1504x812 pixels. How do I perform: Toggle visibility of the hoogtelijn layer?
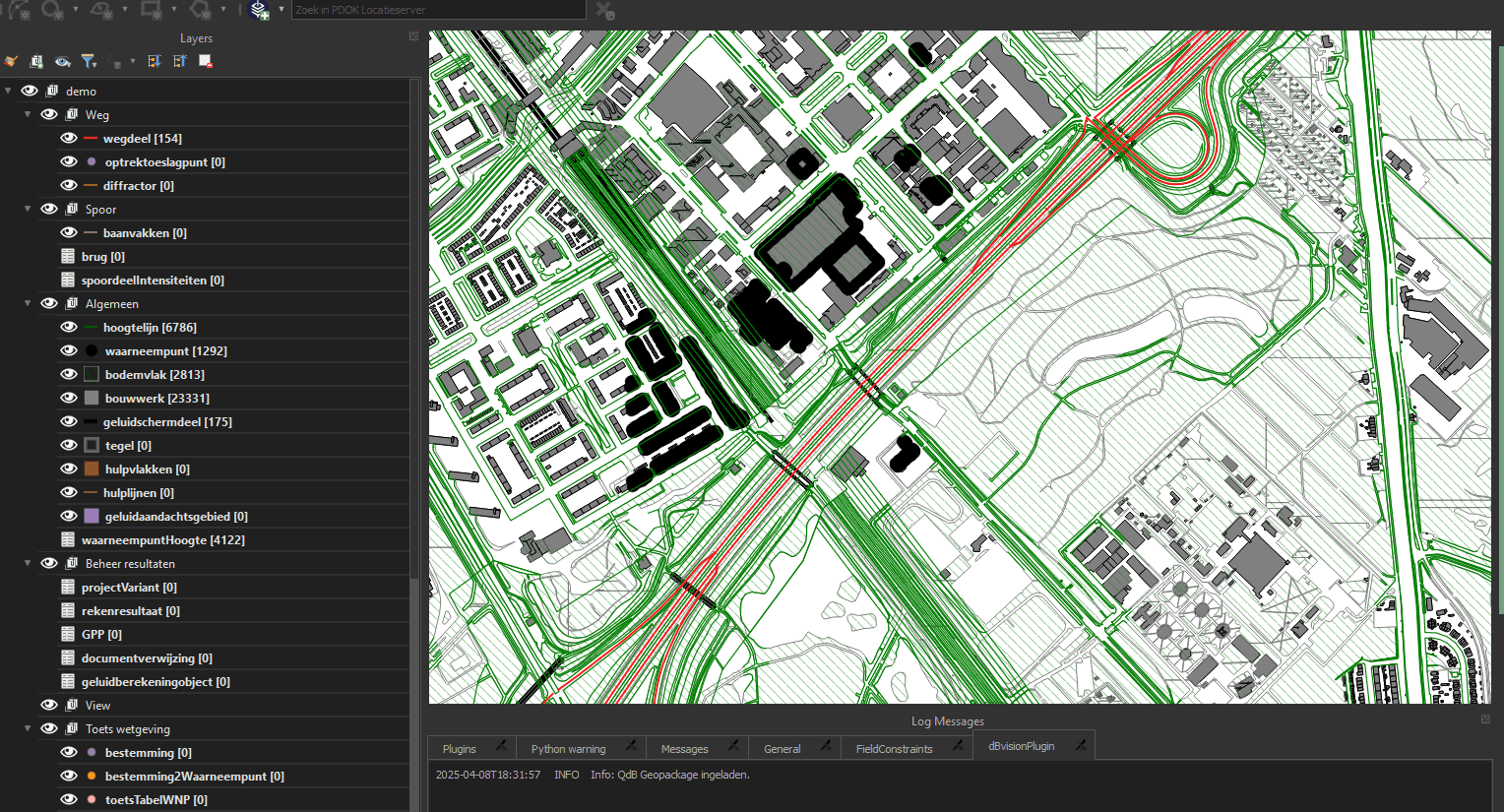pyautogui.click(x=68, y=327)
